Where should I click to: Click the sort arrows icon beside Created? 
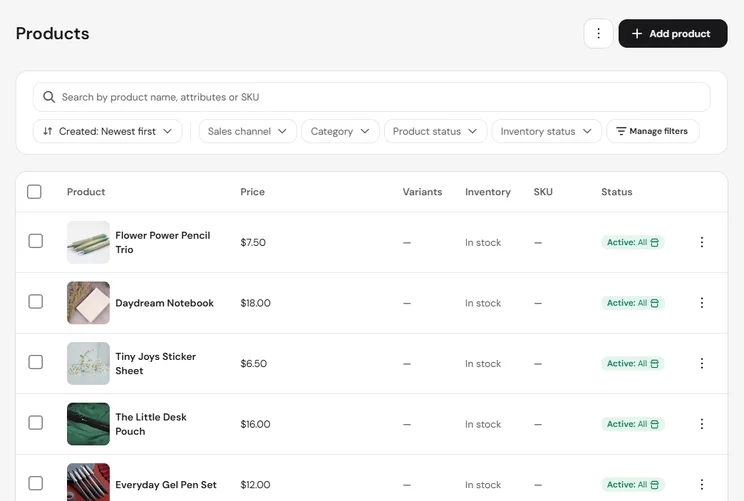[47, 131]
